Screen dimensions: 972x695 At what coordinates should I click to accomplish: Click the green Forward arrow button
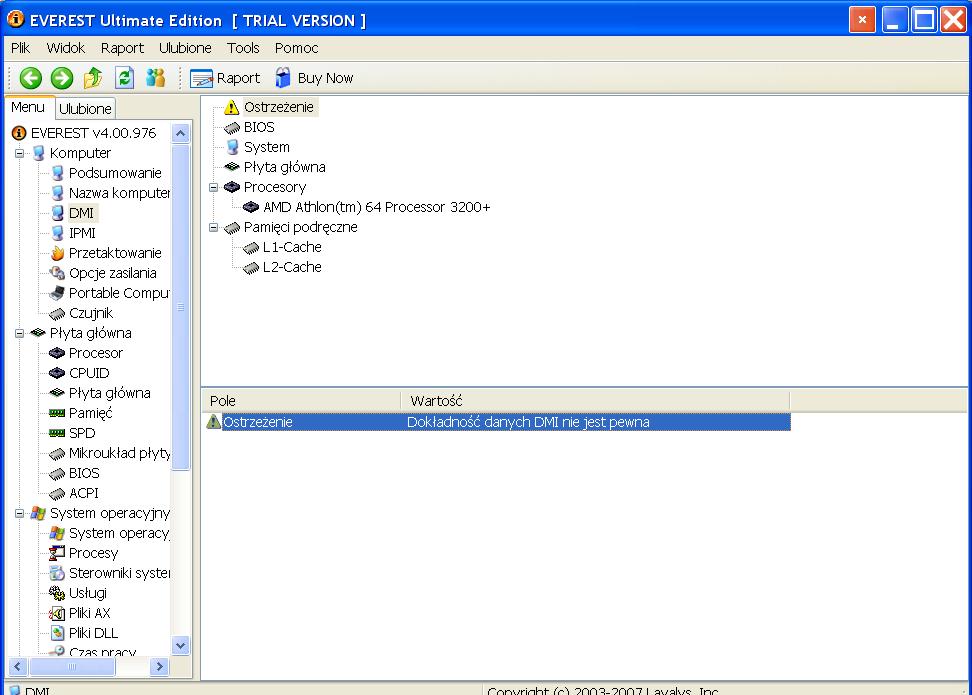coord(61,78)
